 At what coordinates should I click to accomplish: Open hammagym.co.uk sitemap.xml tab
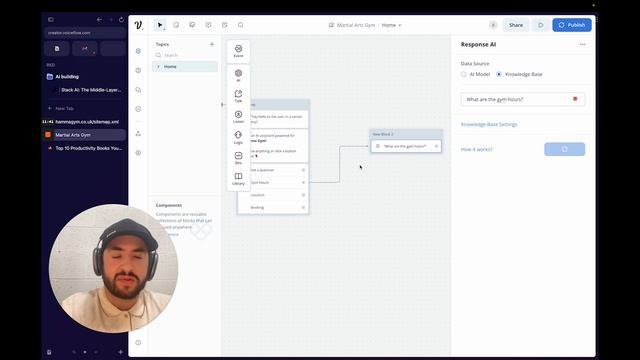(84, 122)
